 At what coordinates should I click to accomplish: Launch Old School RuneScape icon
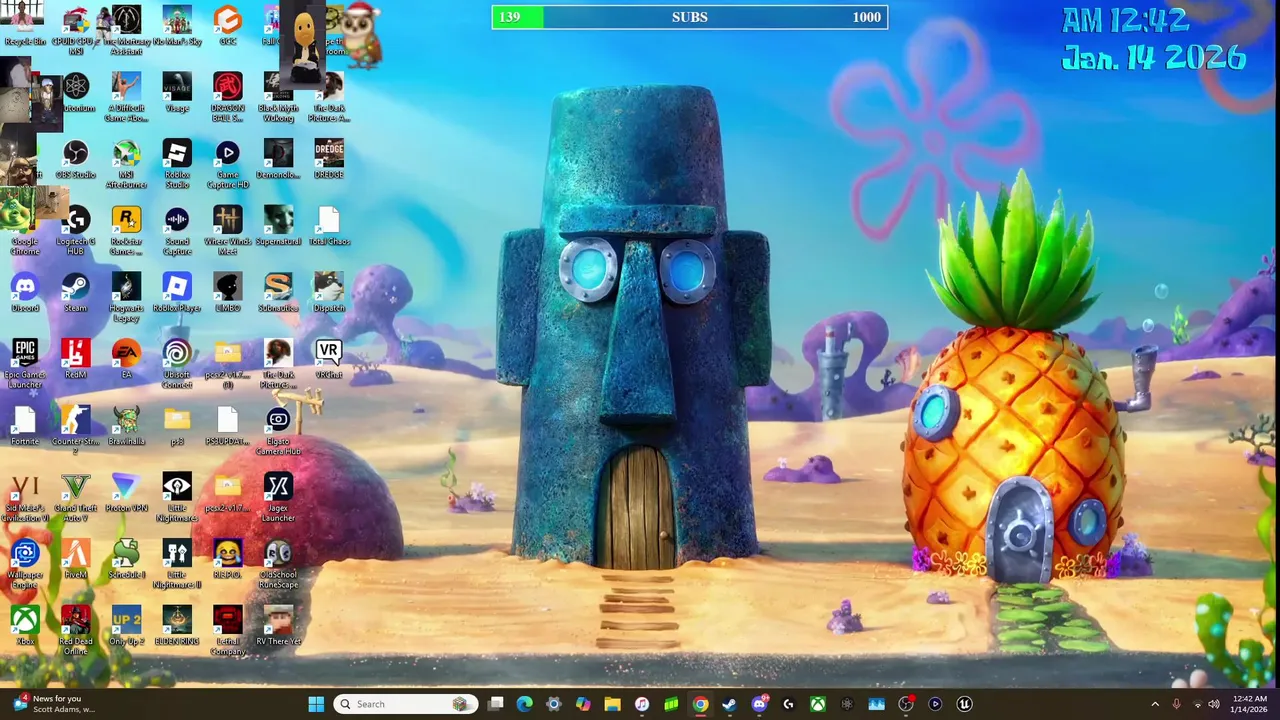(x=278, y=564)
